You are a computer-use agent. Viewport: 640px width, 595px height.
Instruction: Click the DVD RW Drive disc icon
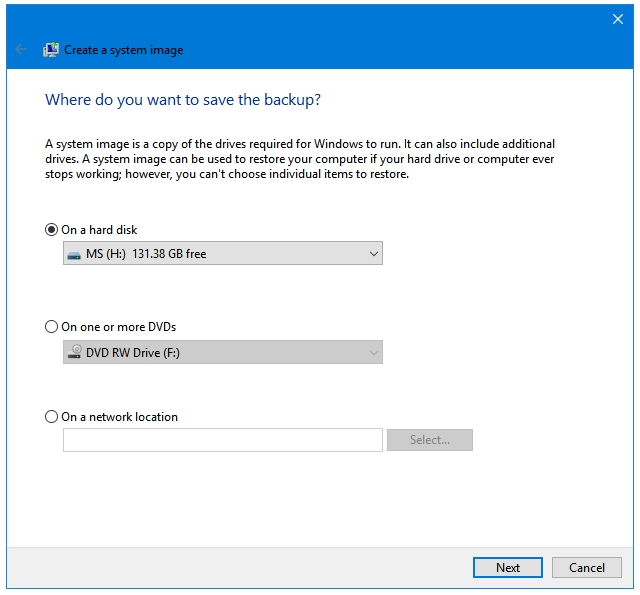tap(74, 352)
